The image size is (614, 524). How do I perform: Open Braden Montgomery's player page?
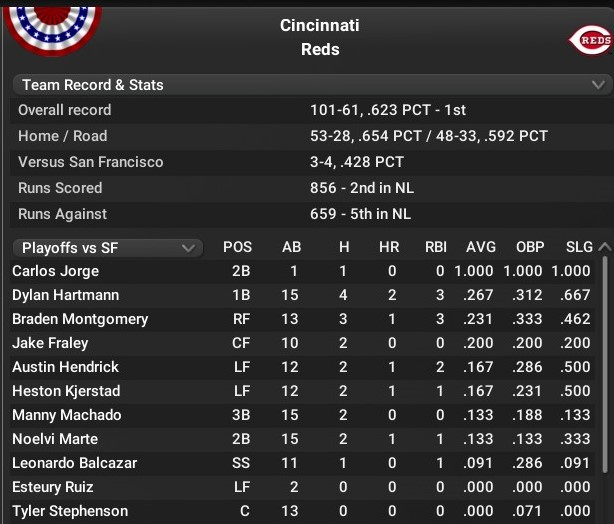point(80,319)
